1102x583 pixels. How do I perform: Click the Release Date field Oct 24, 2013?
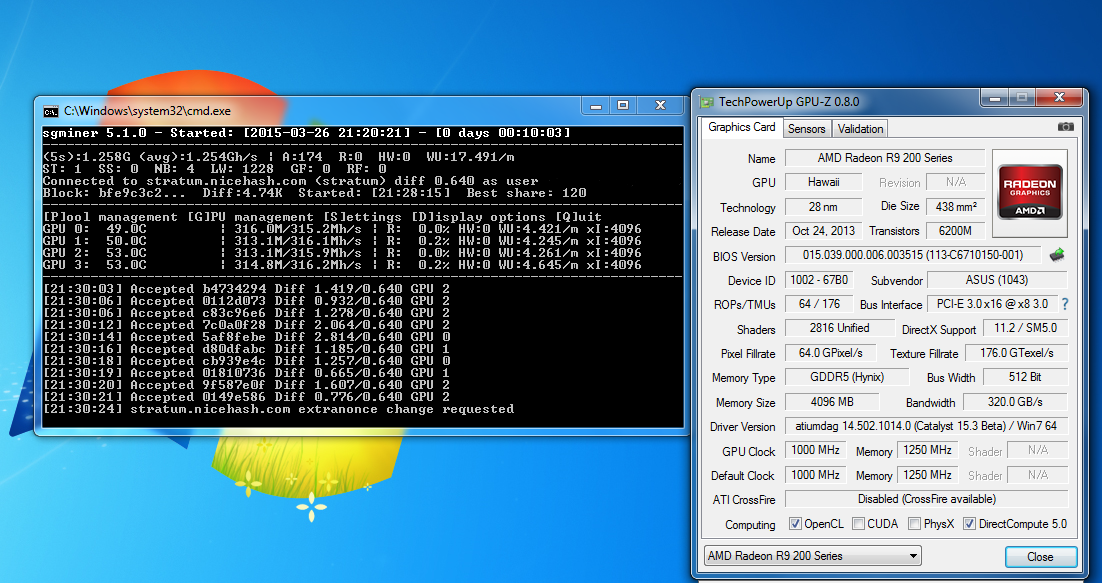tap(824, 230)
